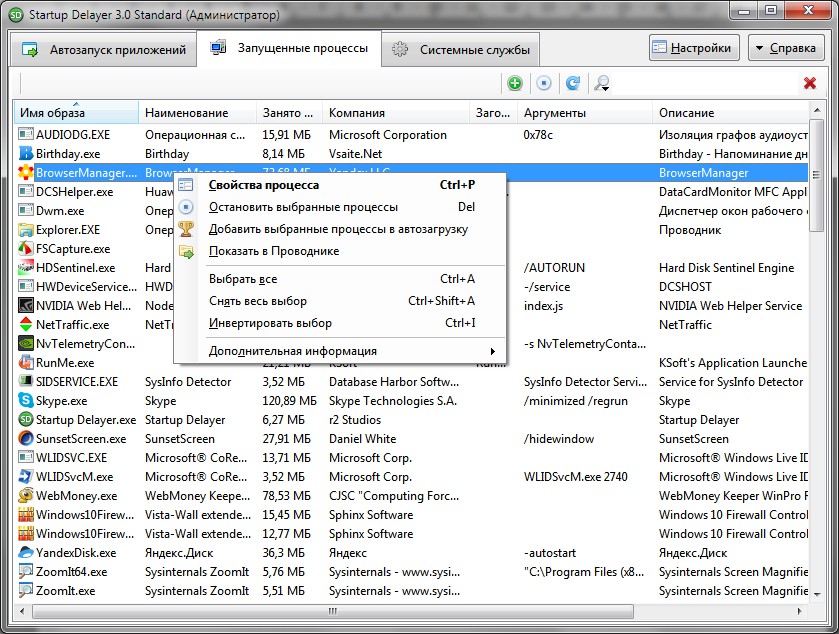Open the Настройки button
Screen dimensions: 839x634
tap(694, 48)
